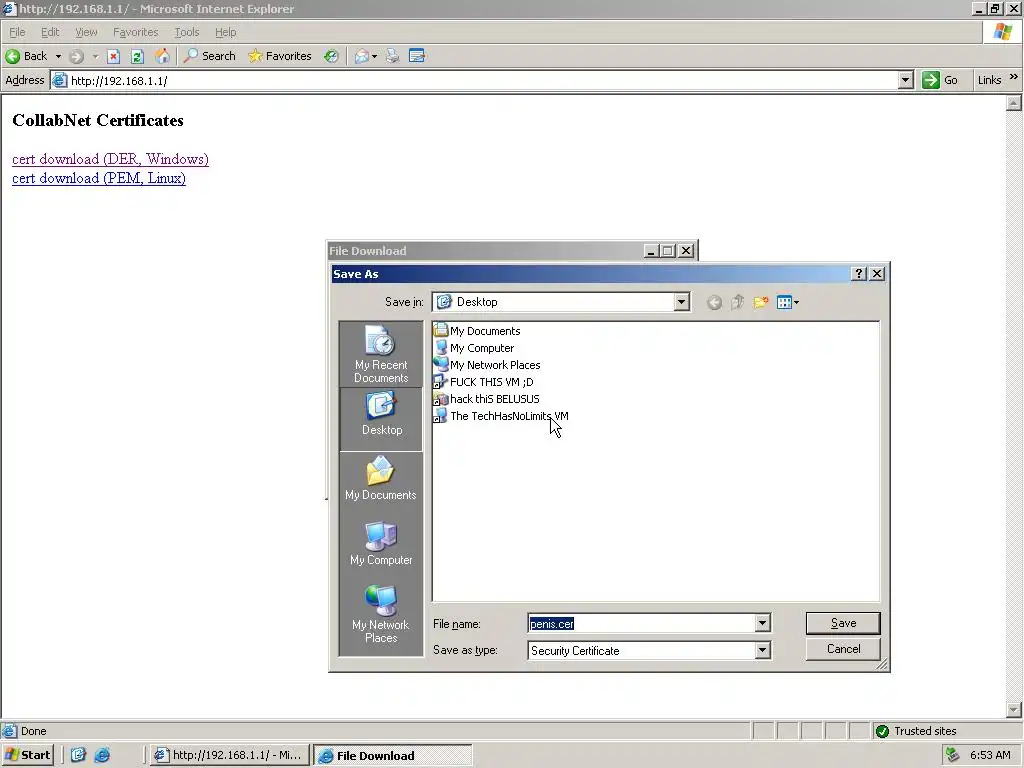Screen dimensions: 1024x768
Task: Click the go-back folder icon in Save As
Action: pos(714,302)
